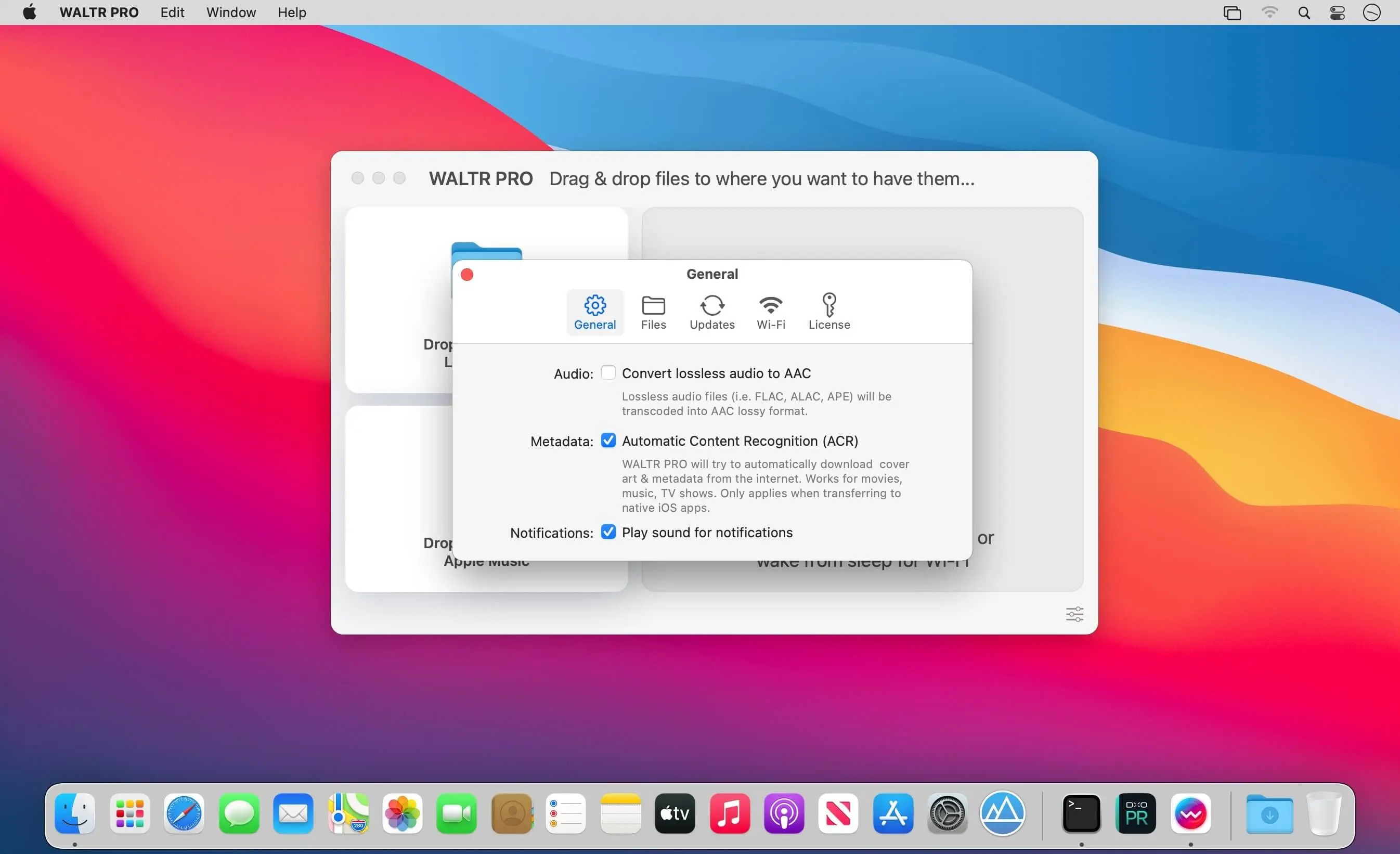The height and width of the screenshot is (854, 1400).
Task: Close the General preferences window
Action: (x=467, y=275)
